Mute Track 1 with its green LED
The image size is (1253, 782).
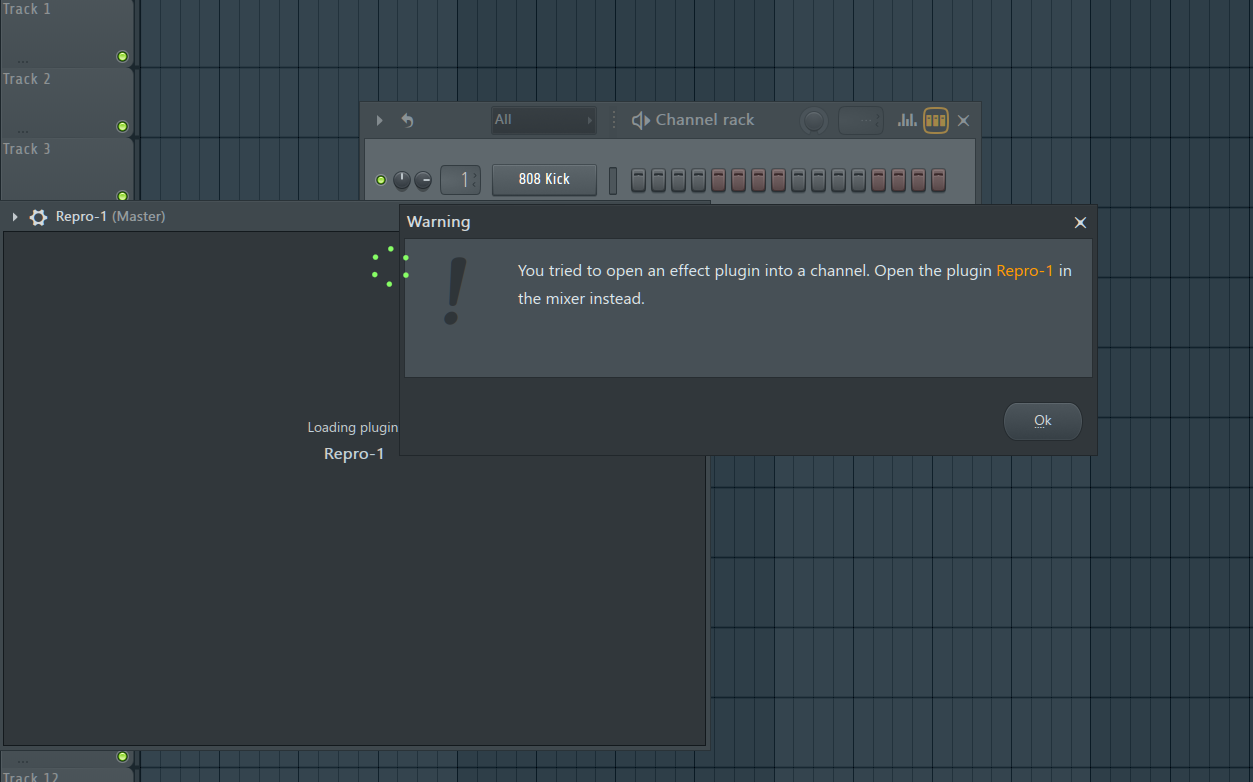coord(123,56)
